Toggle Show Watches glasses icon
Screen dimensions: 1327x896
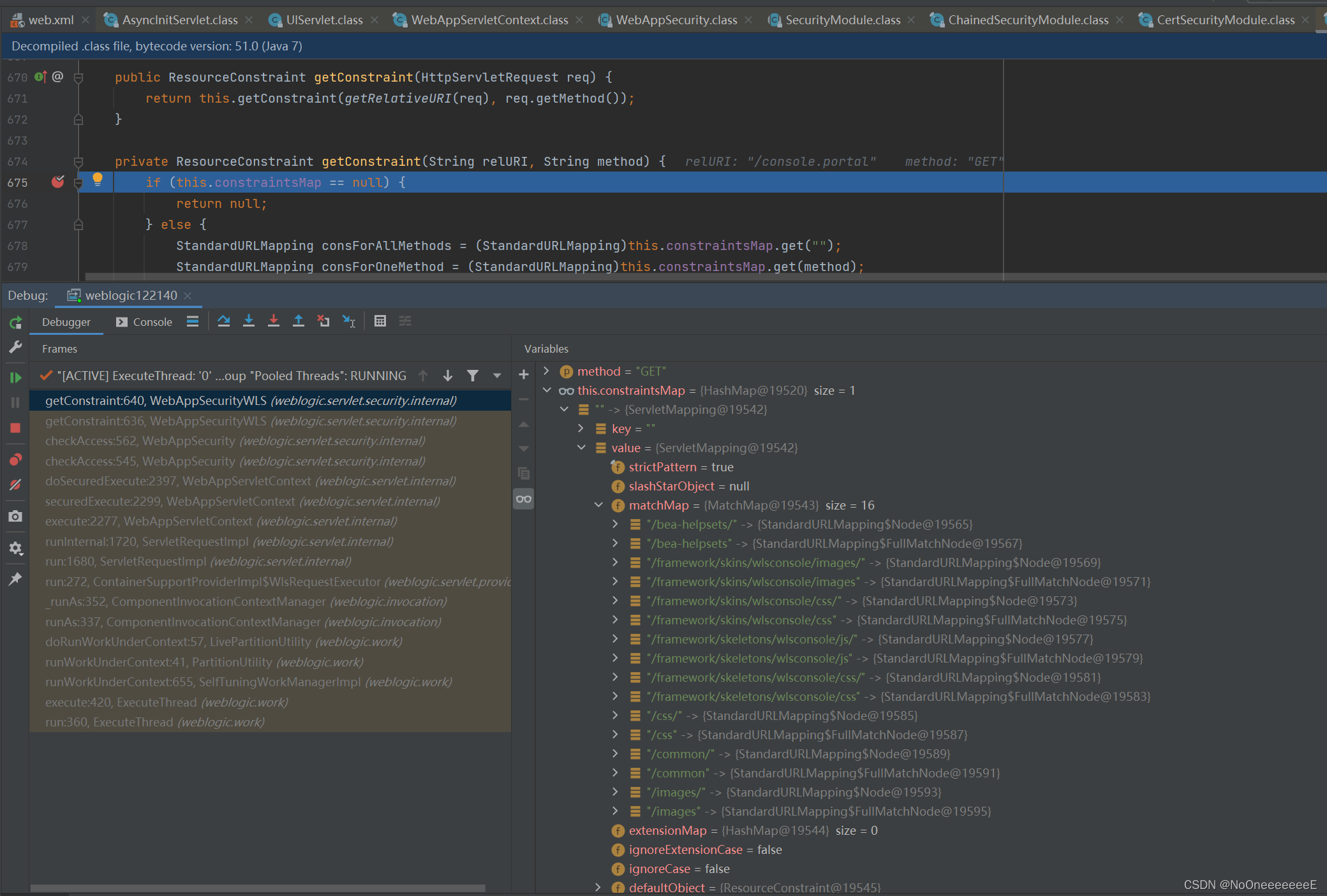coord(524,499)
